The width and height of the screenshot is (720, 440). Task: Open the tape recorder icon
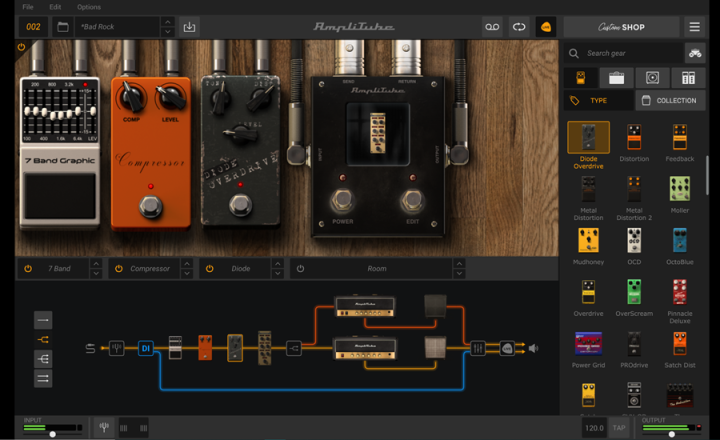pos(492,27)
